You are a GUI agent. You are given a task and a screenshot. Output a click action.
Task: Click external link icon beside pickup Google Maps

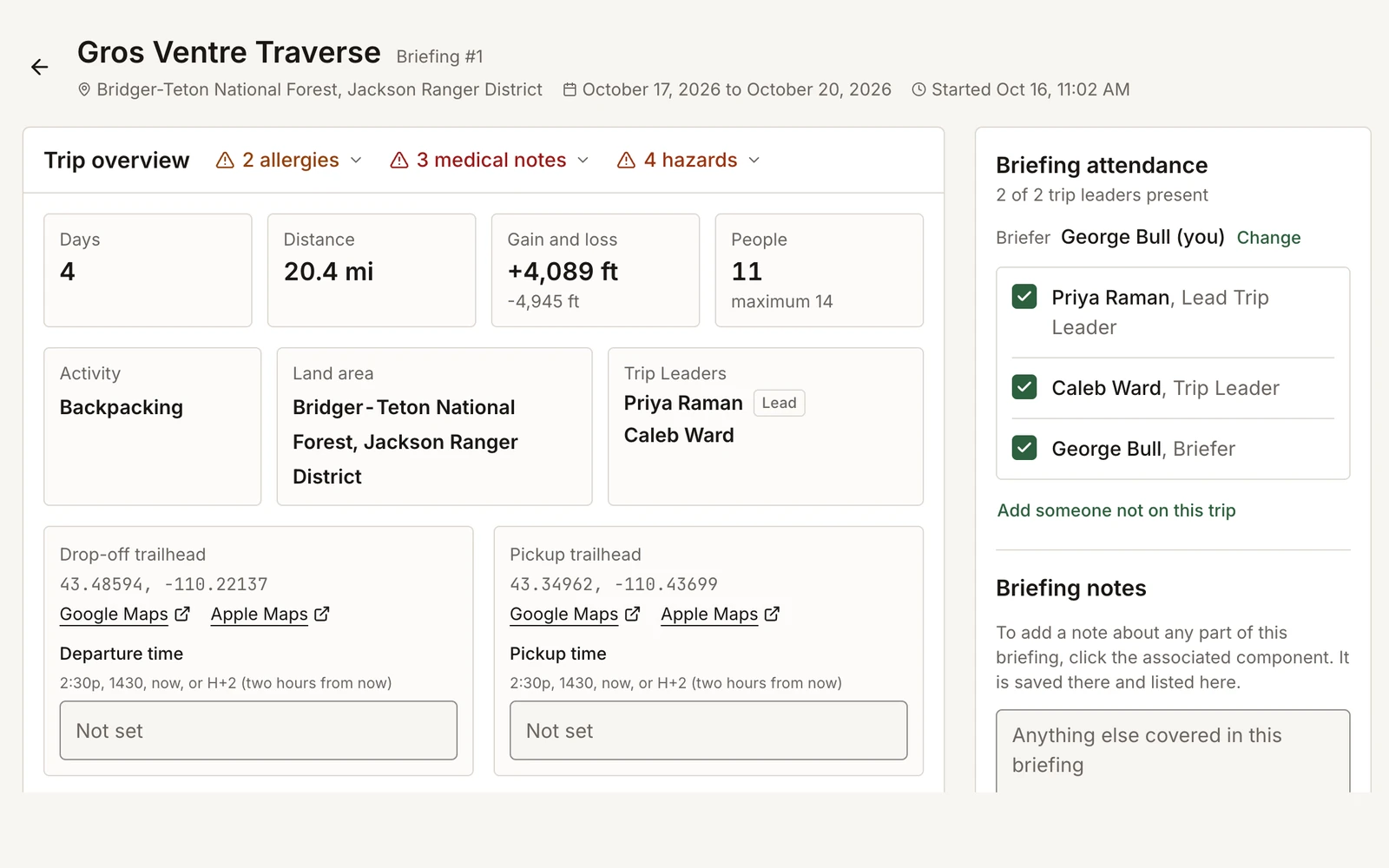point(633,614)
